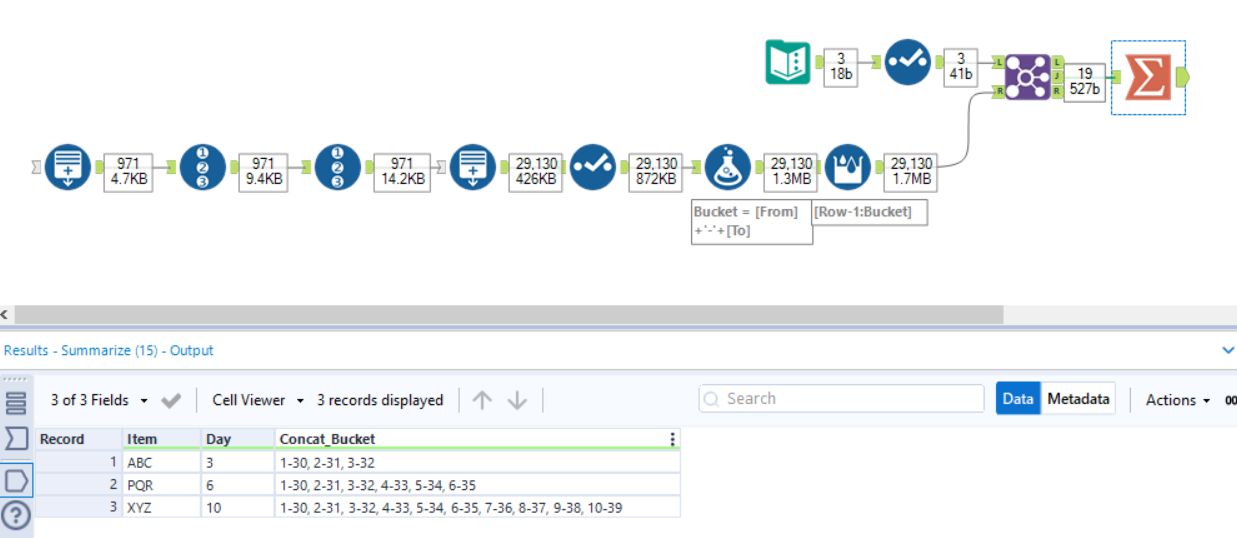1237x538 pixels.
Task: Open the 3 of 3 Fields dropdown
Action: [x=99, y=400]
